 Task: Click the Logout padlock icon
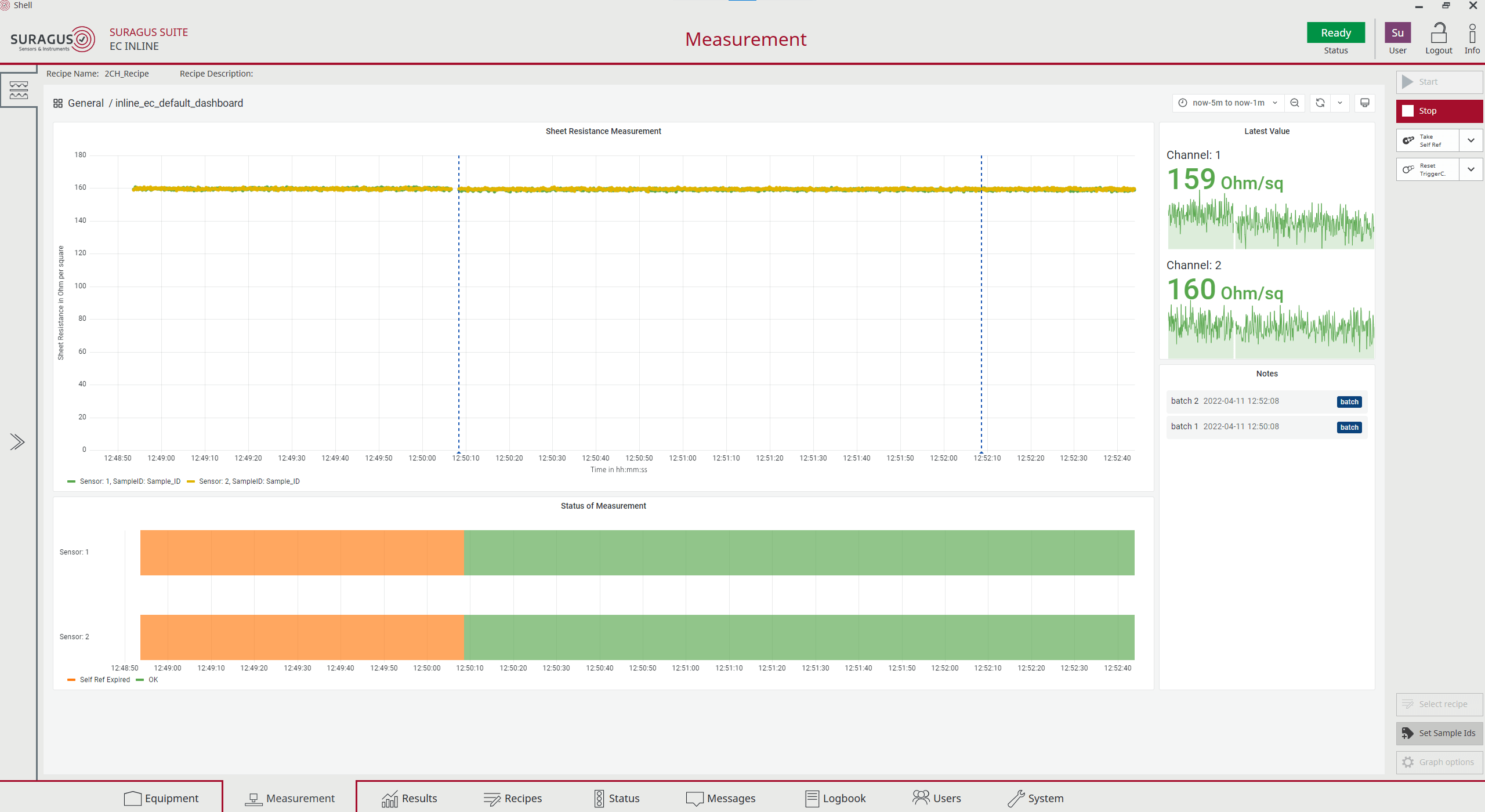pos(1439,34)
